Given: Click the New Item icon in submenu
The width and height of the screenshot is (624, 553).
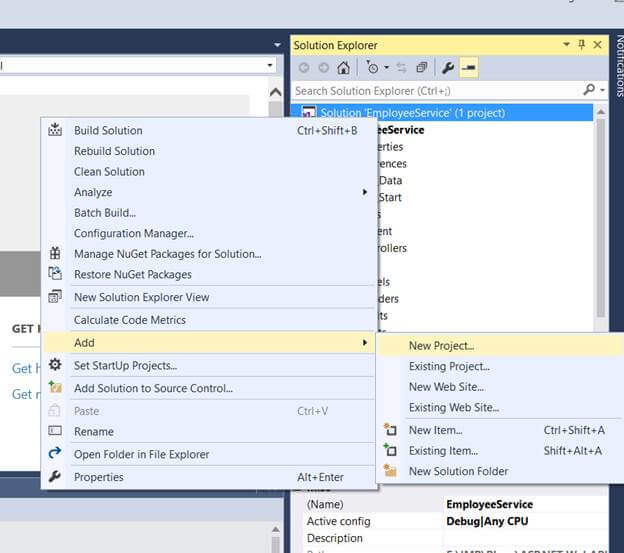Looking at the screenshot, I should [x=390, y=430].
